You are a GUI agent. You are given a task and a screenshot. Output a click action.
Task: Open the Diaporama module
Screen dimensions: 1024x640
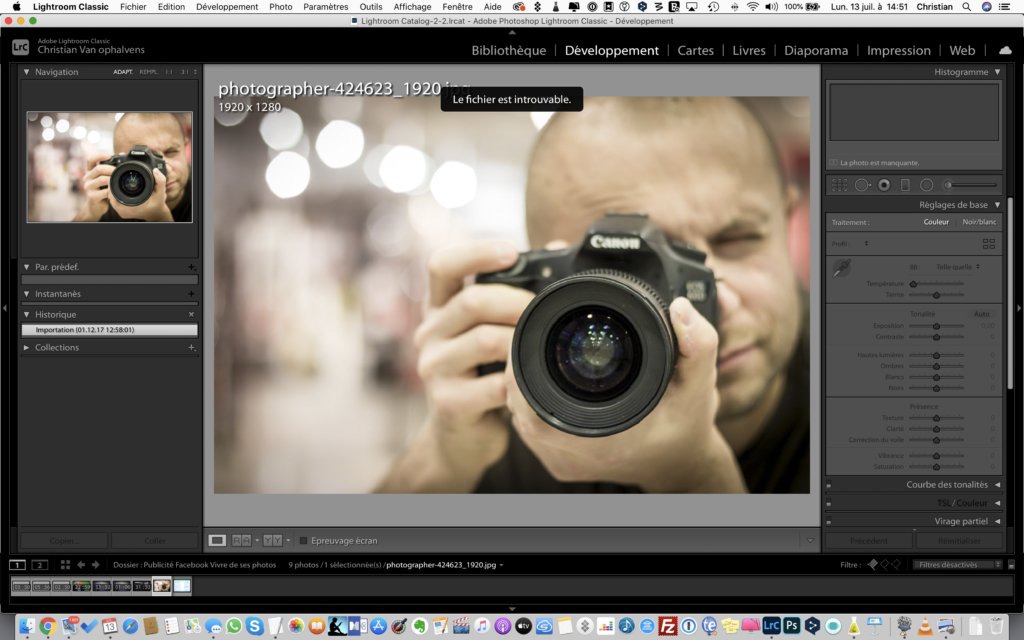pyautogui.click(x=816, y=50)
